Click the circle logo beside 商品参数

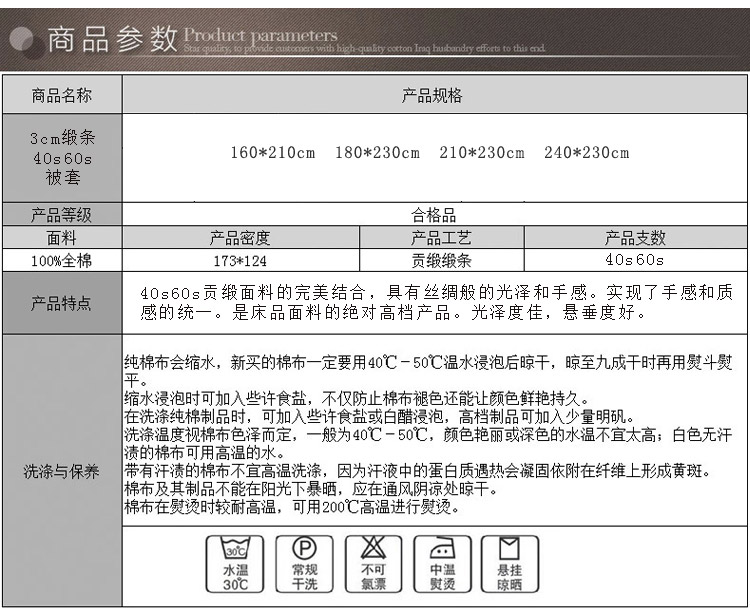click(x=27, y=43)
